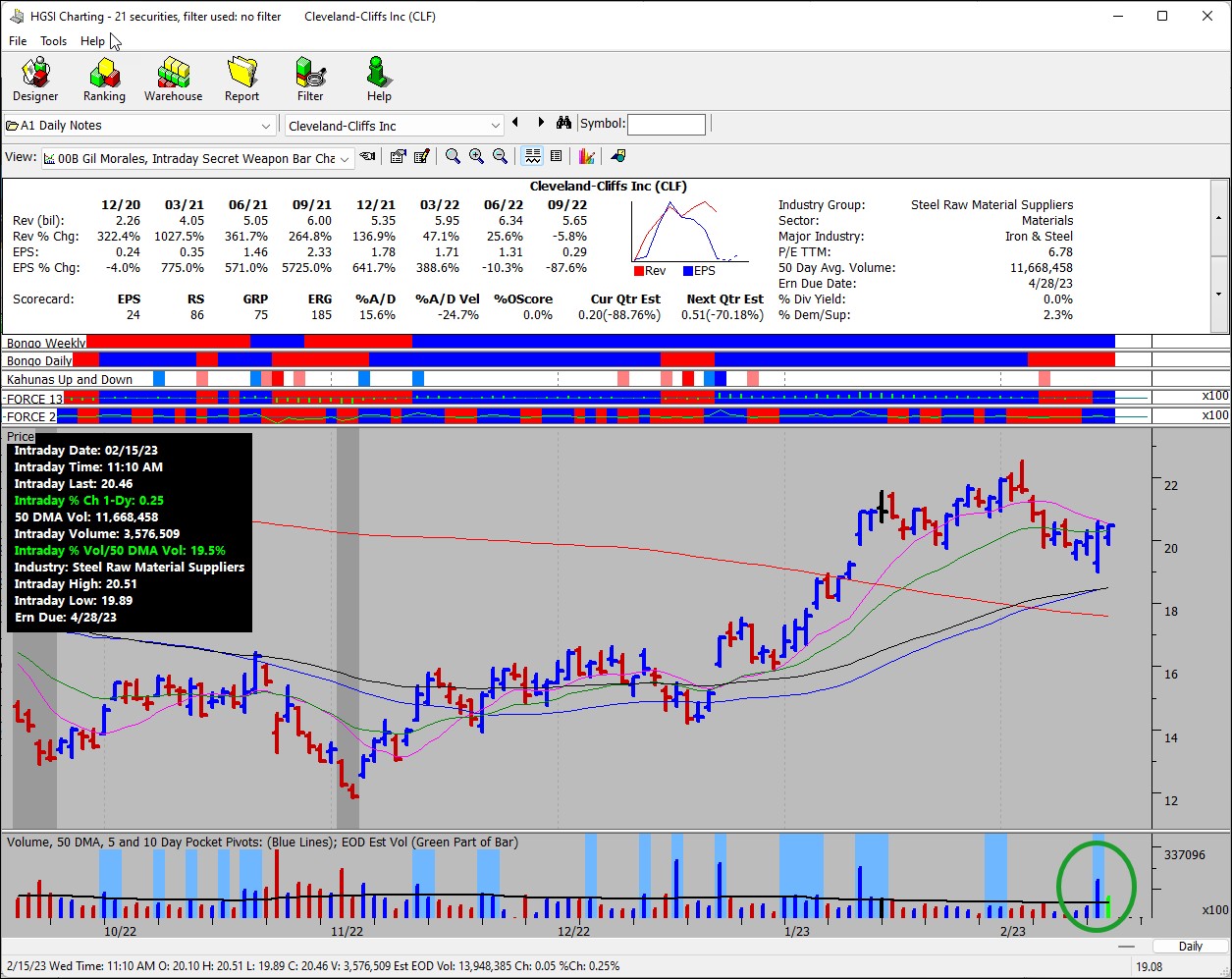Click the zoom out magnifier

500,157
